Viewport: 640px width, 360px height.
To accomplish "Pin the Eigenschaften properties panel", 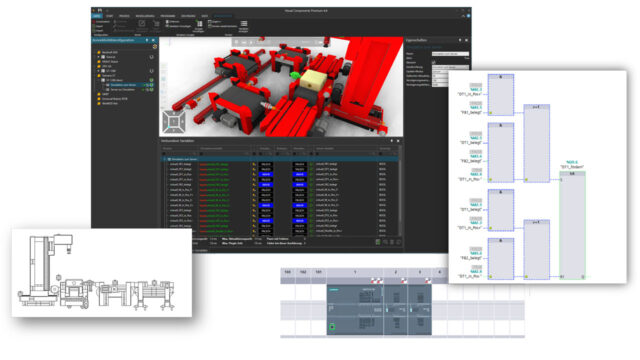I will 460,40.
